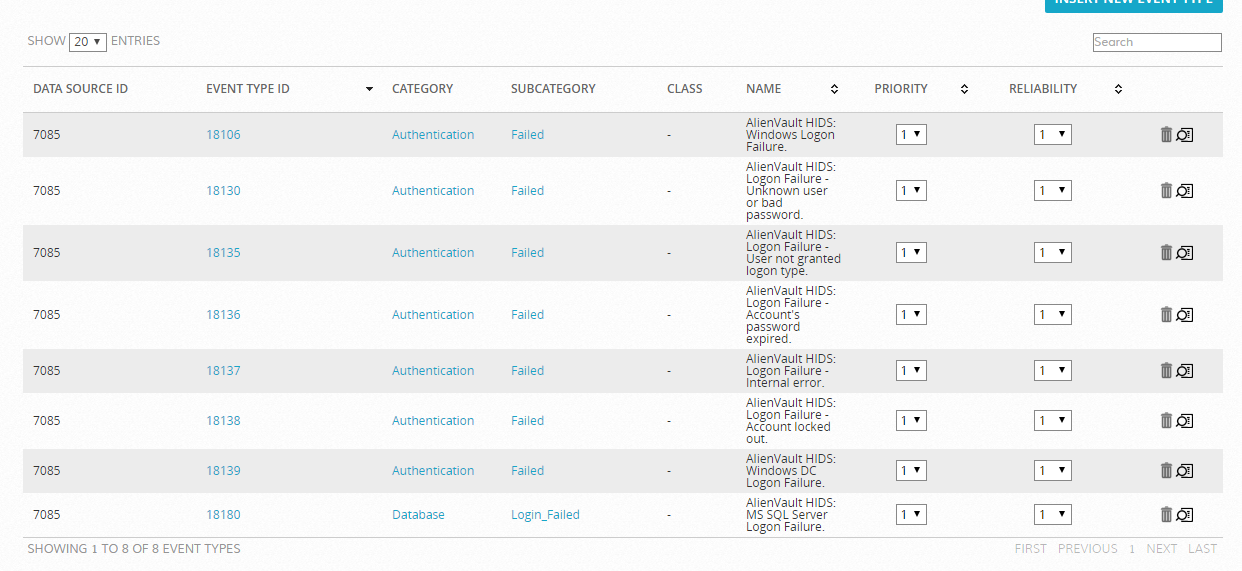Screen dimensions: 1242x571
Task: Click the Login_Failed subcategory link
Action: 545,515
